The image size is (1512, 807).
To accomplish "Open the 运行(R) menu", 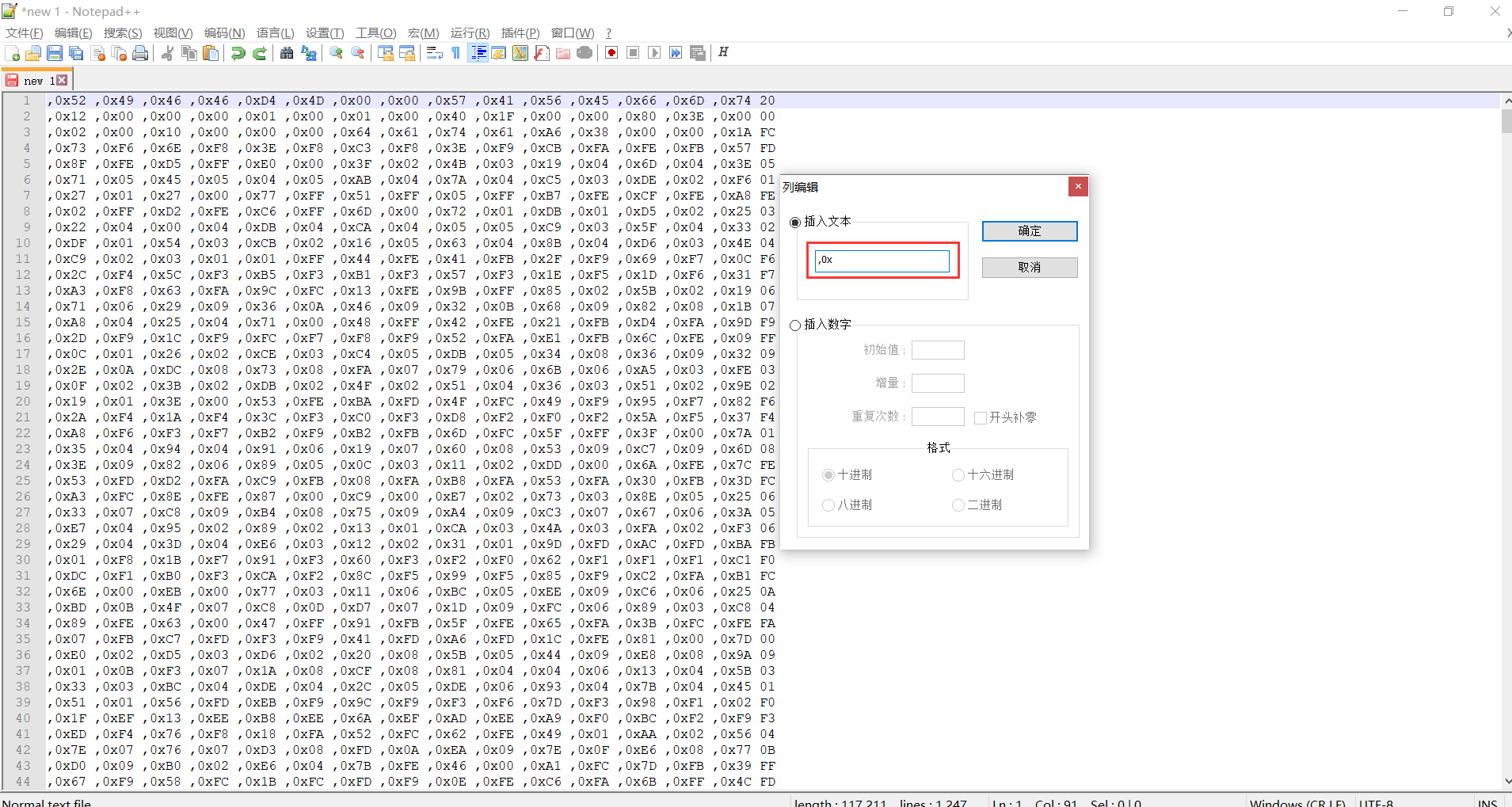I will (x=470, y=33).
